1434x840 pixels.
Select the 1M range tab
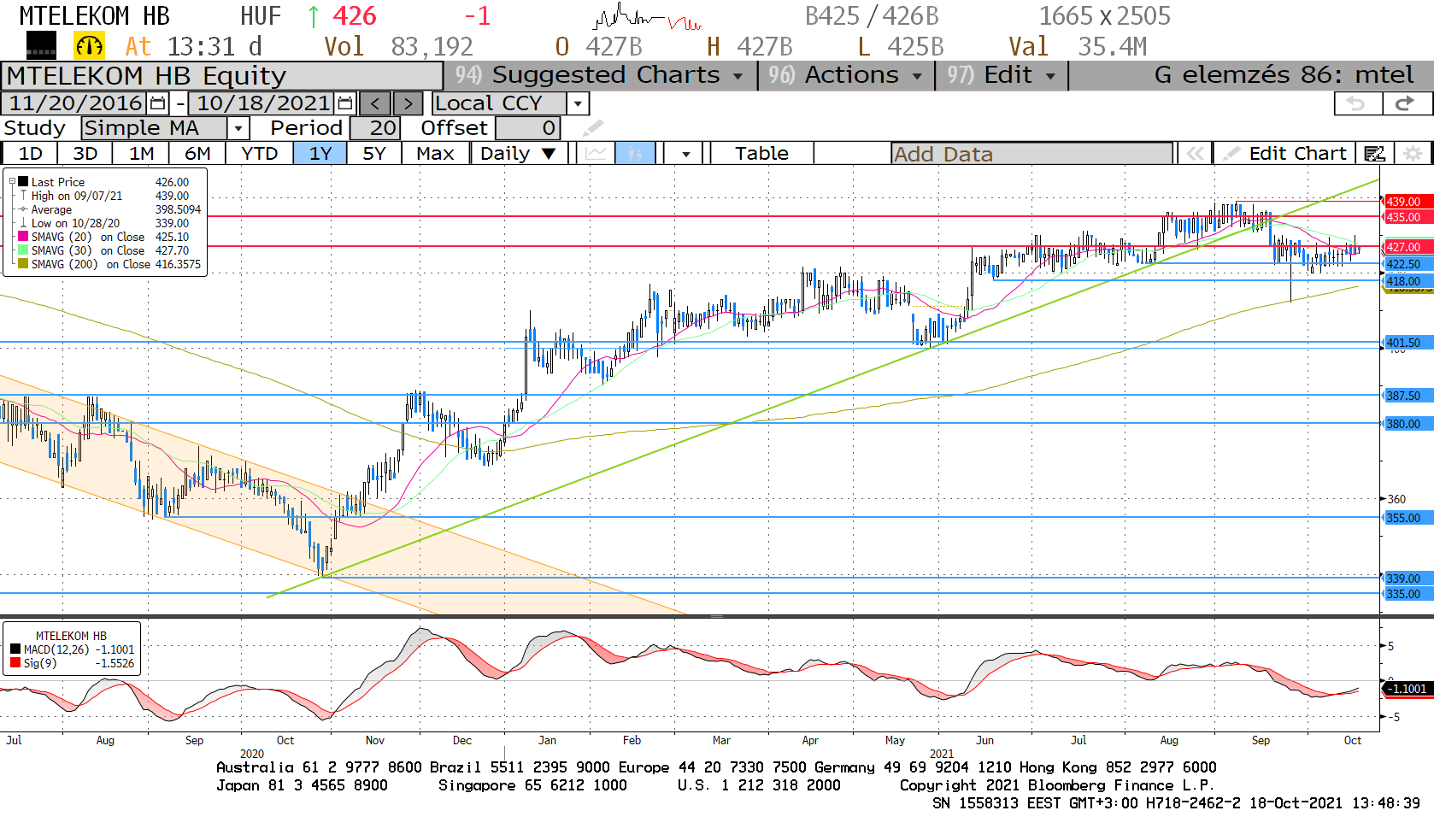point(141,154)
